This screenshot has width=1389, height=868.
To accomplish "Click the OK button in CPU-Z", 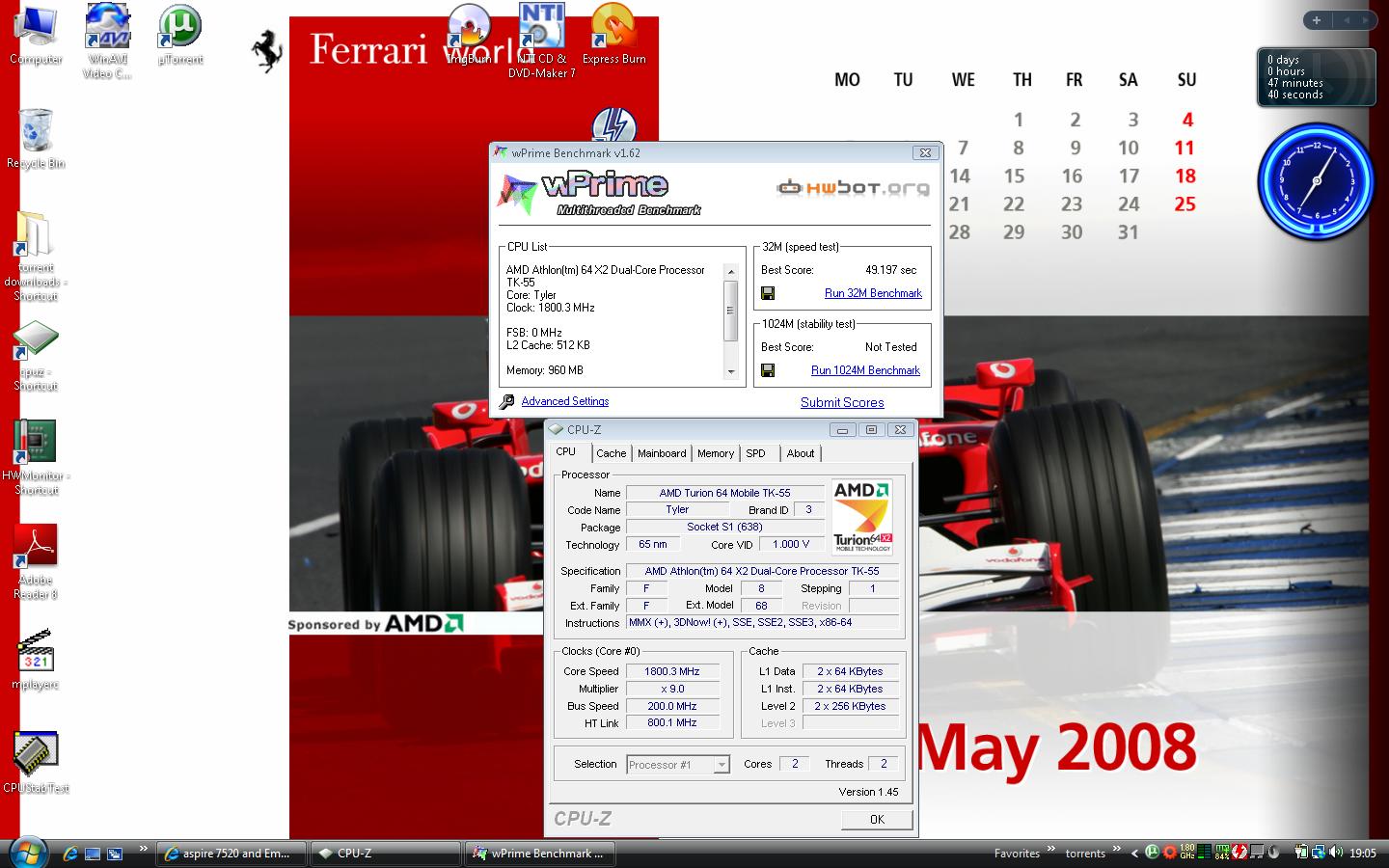I will click(877, 820).
